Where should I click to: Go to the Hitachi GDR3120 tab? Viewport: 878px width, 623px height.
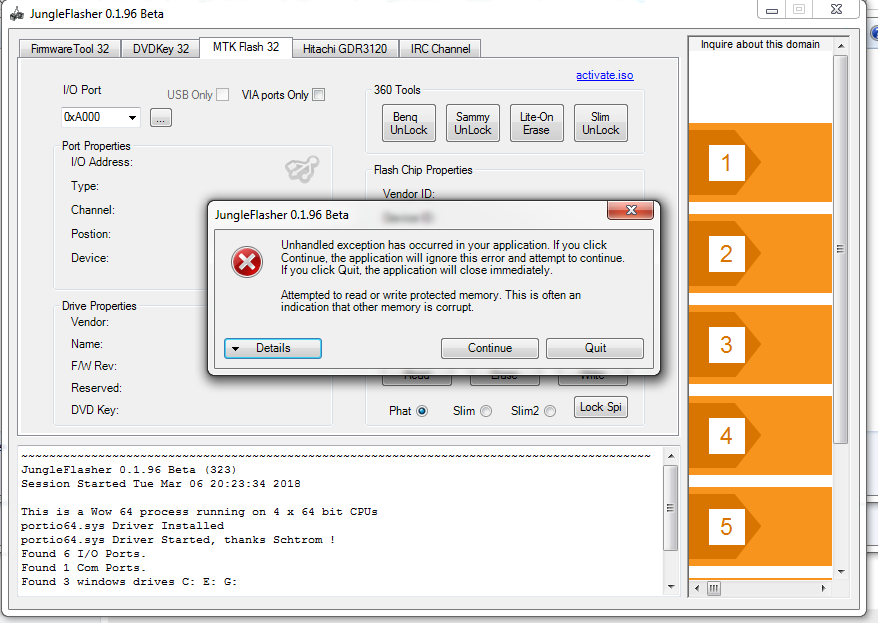coord(345,49)
